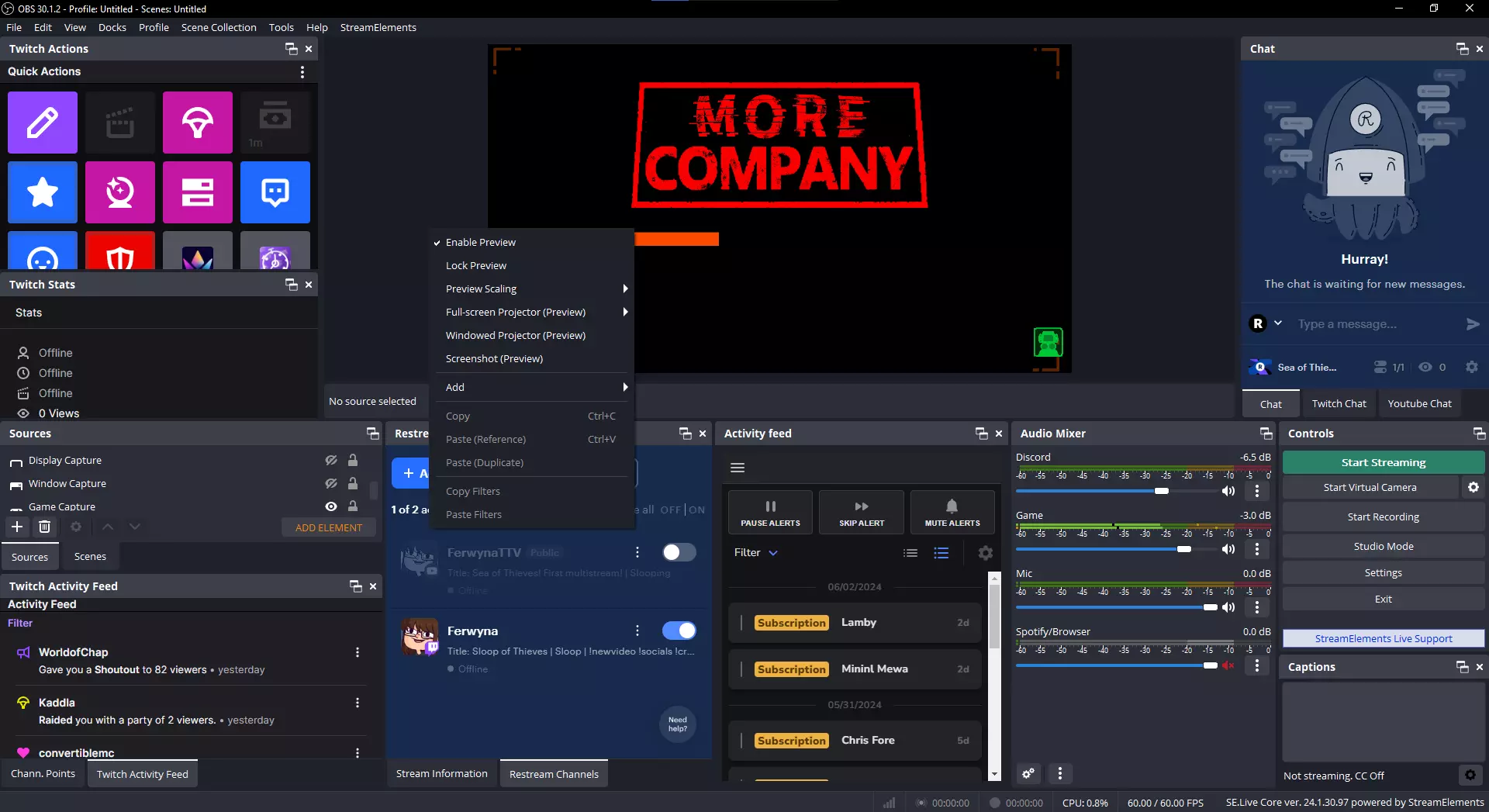Open the Activity feed Filter dropdown

(x=755, y=553)
